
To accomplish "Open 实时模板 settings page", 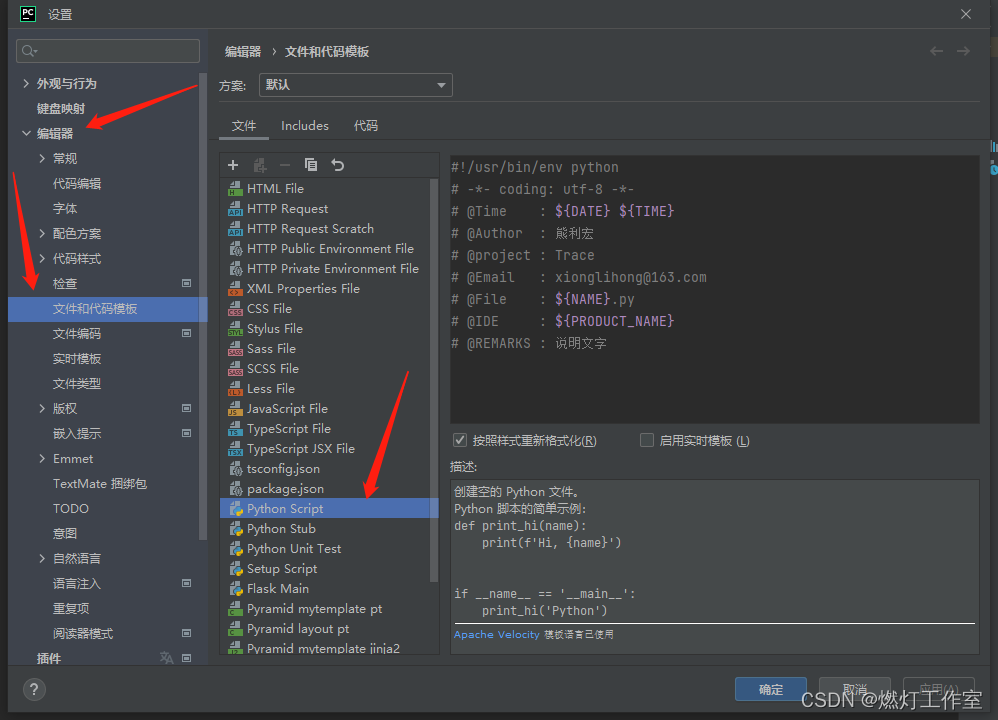I will [77, 359].
